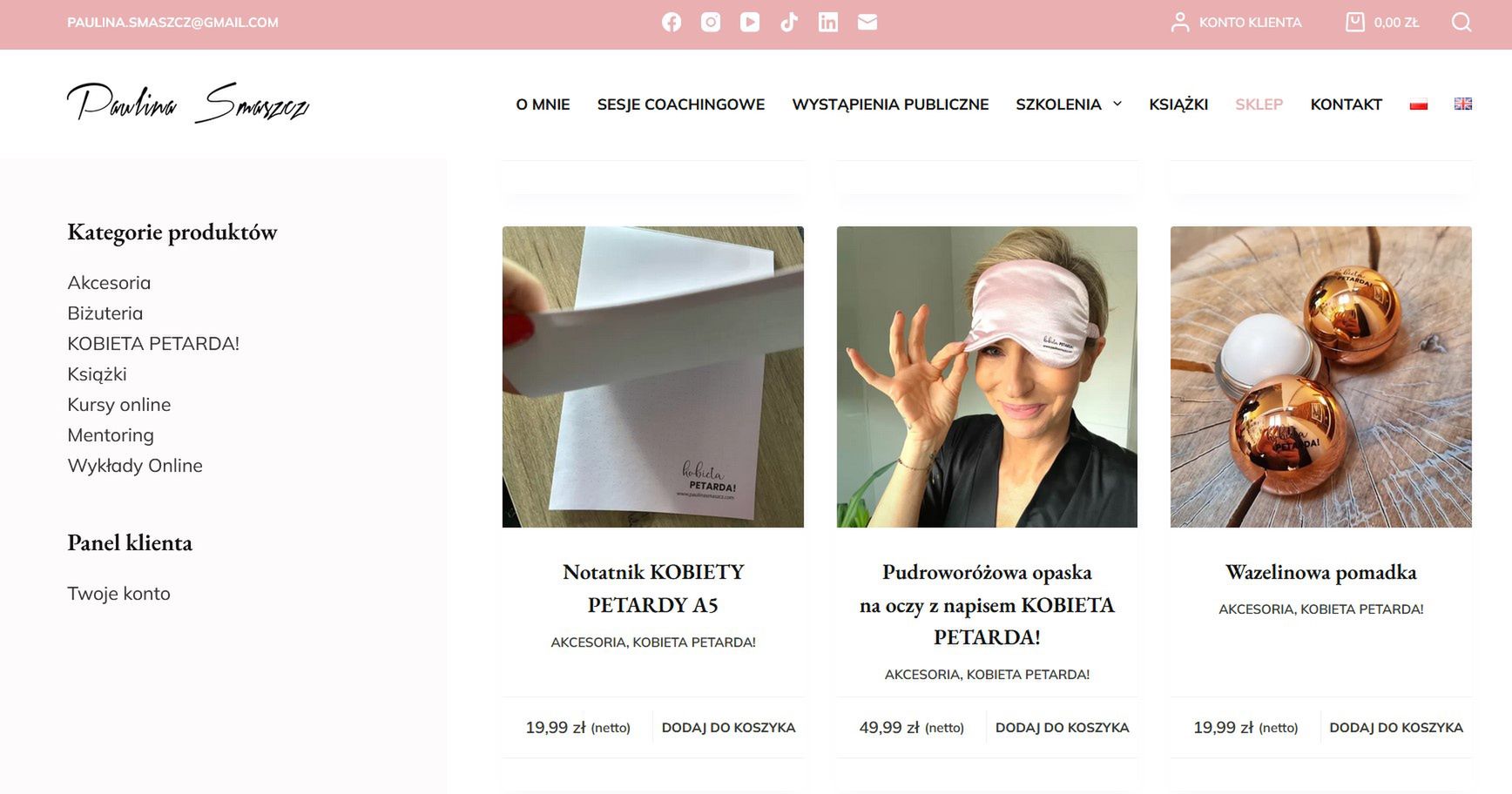The width and height of the screenshot is (1512, 794).
Task: Switch language with the UK flag
Action: 1463,104
